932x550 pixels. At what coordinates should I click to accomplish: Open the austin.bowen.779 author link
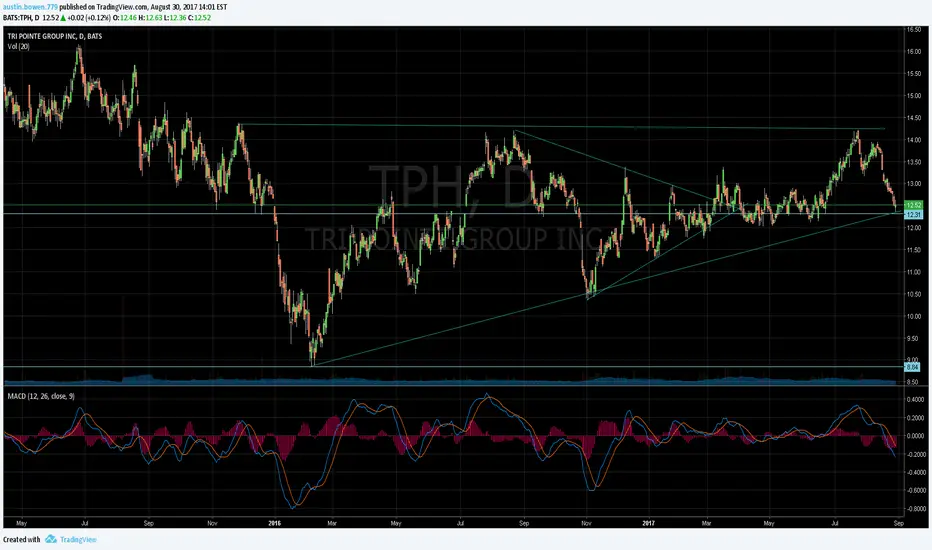coord(30,7)
